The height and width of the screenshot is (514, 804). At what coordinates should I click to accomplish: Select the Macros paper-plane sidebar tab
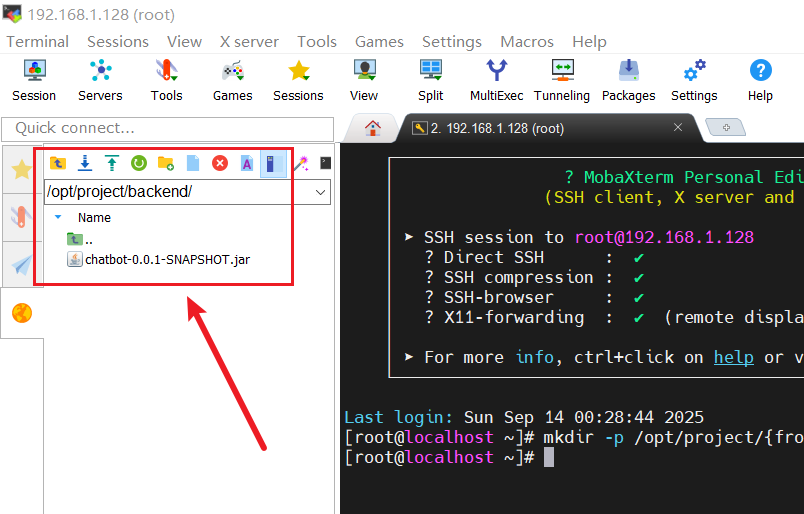click(22, 265)
